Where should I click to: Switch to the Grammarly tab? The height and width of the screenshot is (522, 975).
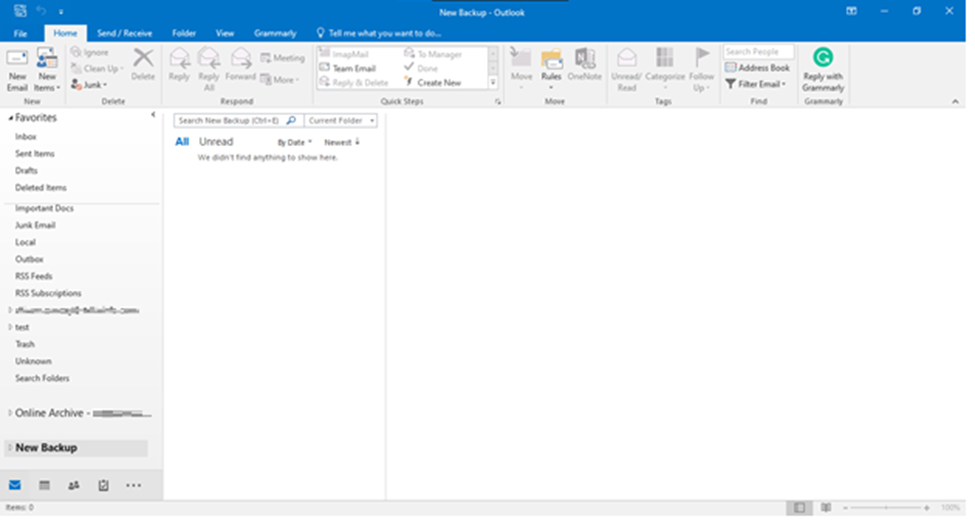pos(275,34)
